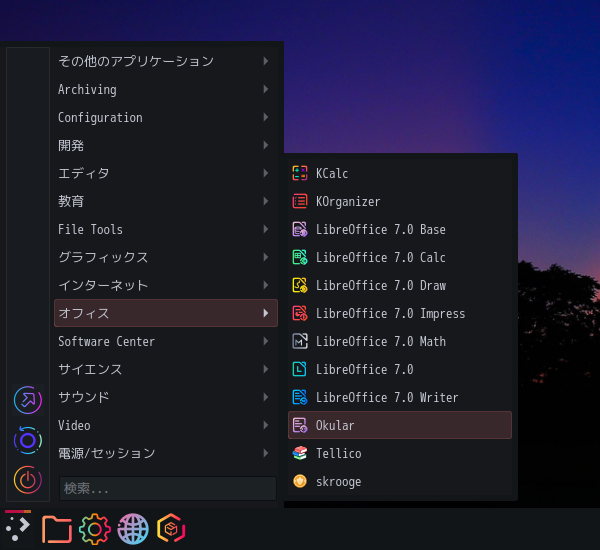Open the hexagon package icon on taskbar

pos(171,529)
